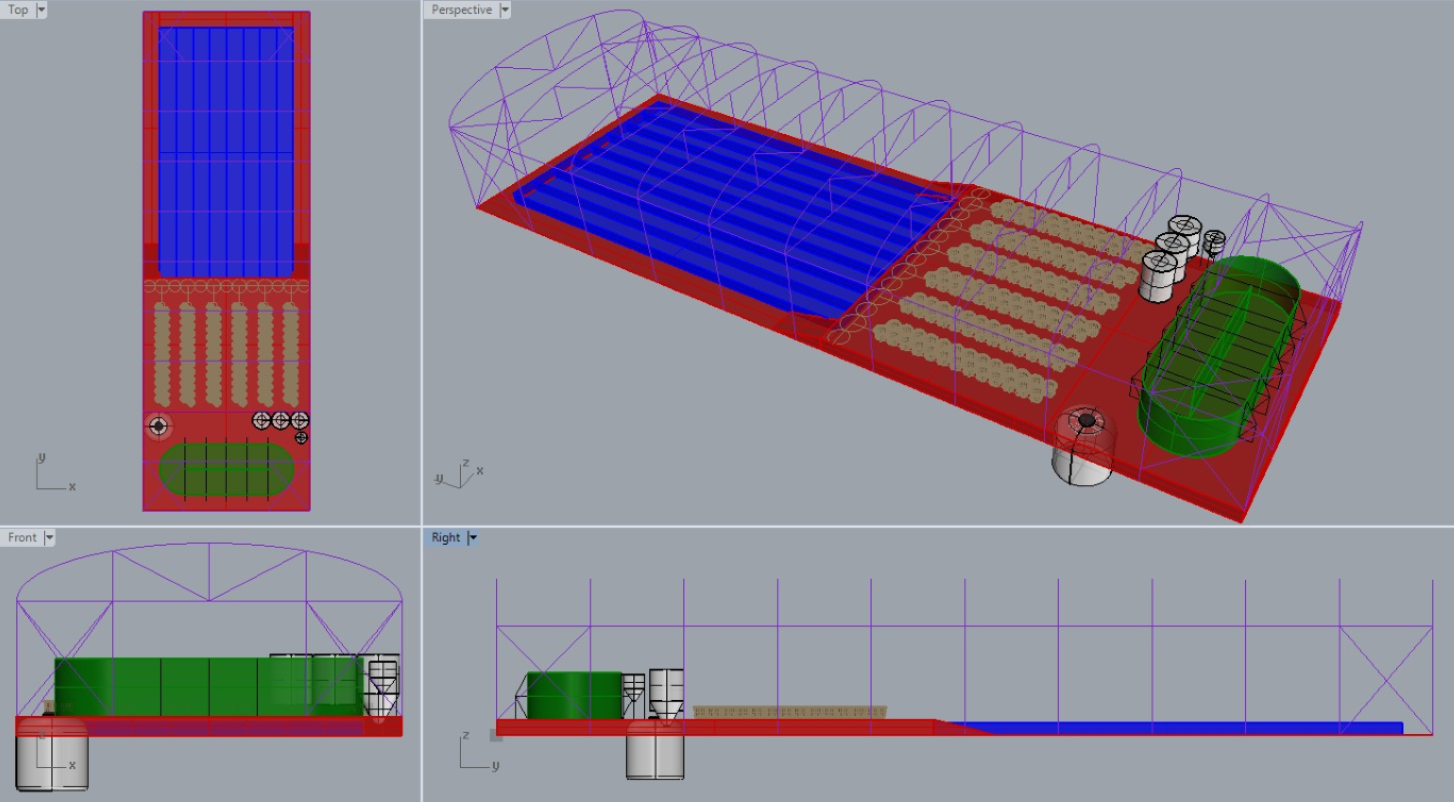Select the blue pool in Top viewport
1455x802 pixels.
point(225,150)
